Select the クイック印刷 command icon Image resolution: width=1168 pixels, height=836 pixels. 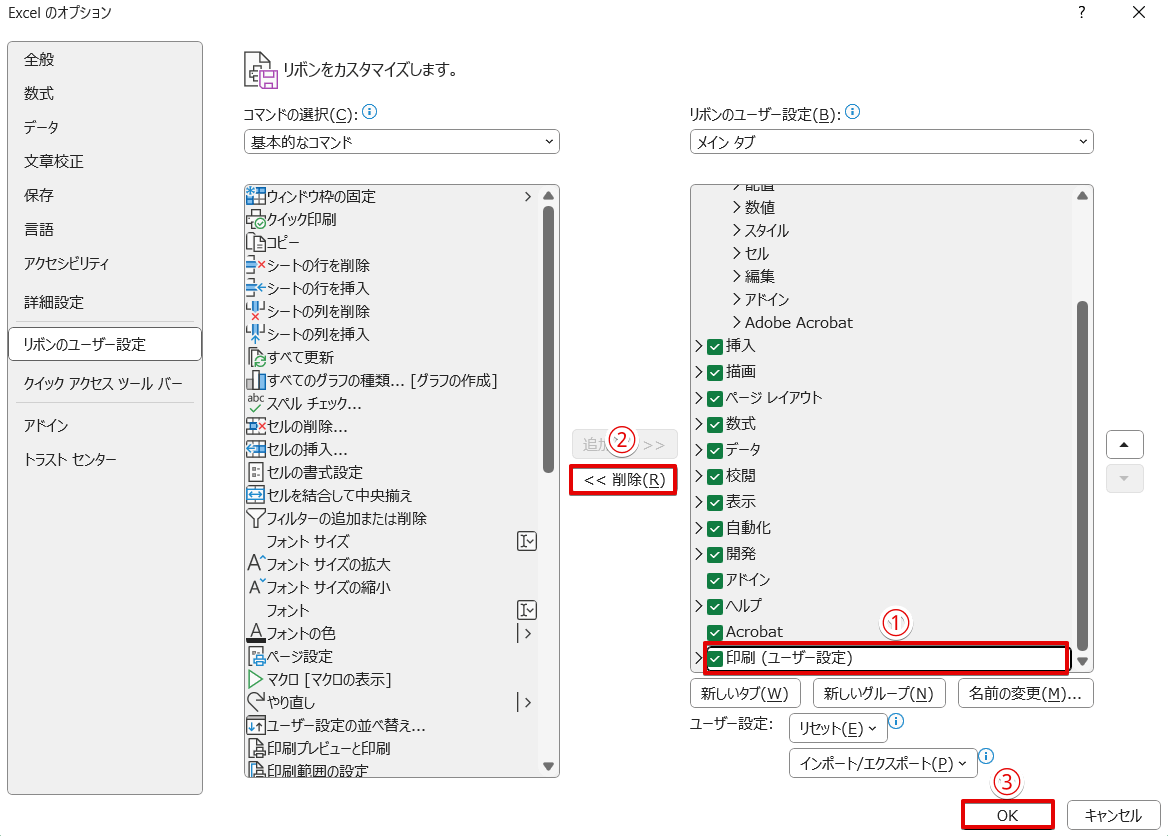252,218
